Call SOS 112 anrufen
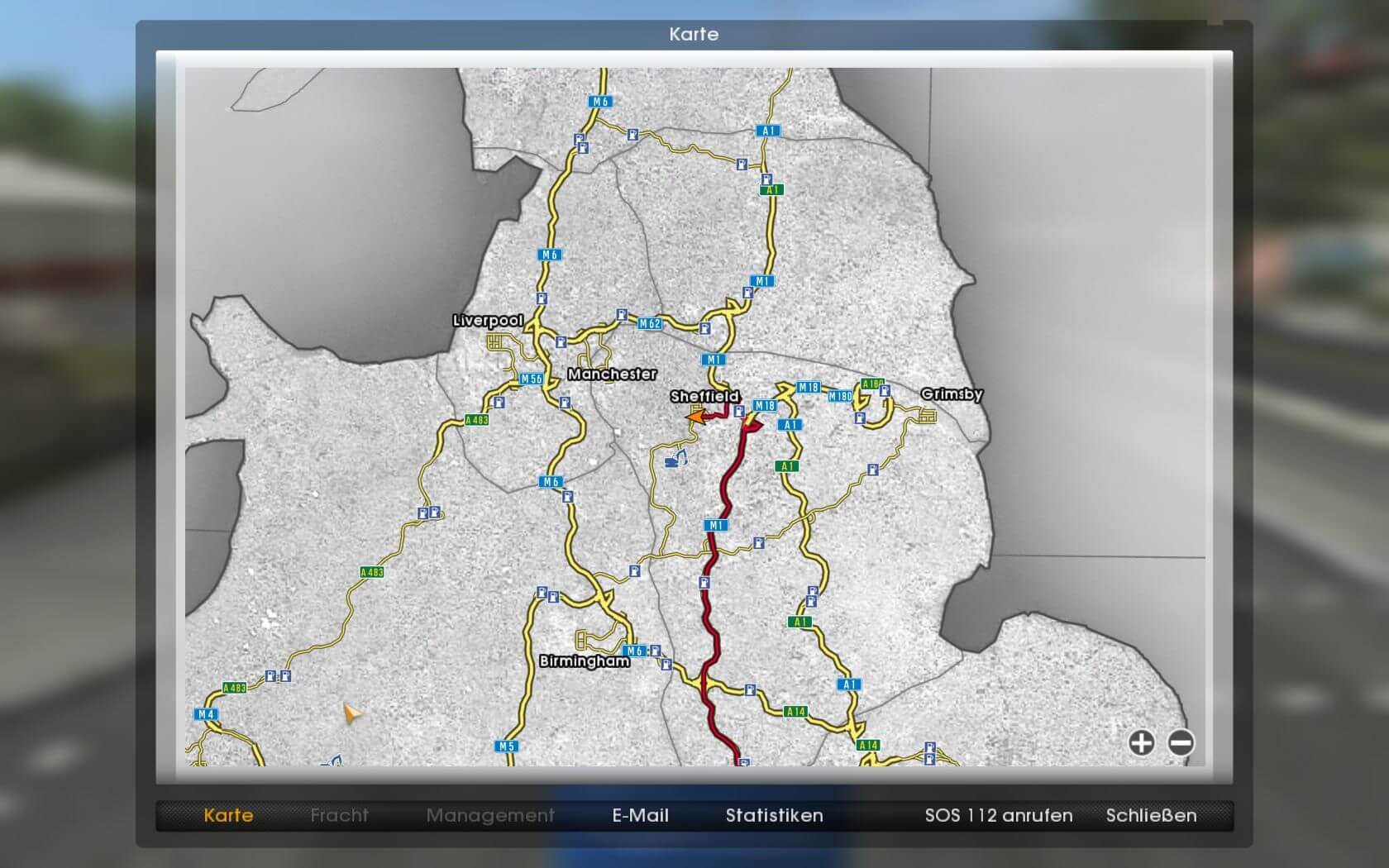The width and height of the screenshot is (1389, 868). point(999,815)
